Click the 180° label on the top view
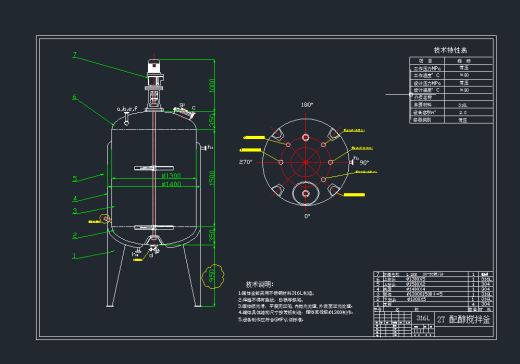520x364 pixels. point(307,105)
